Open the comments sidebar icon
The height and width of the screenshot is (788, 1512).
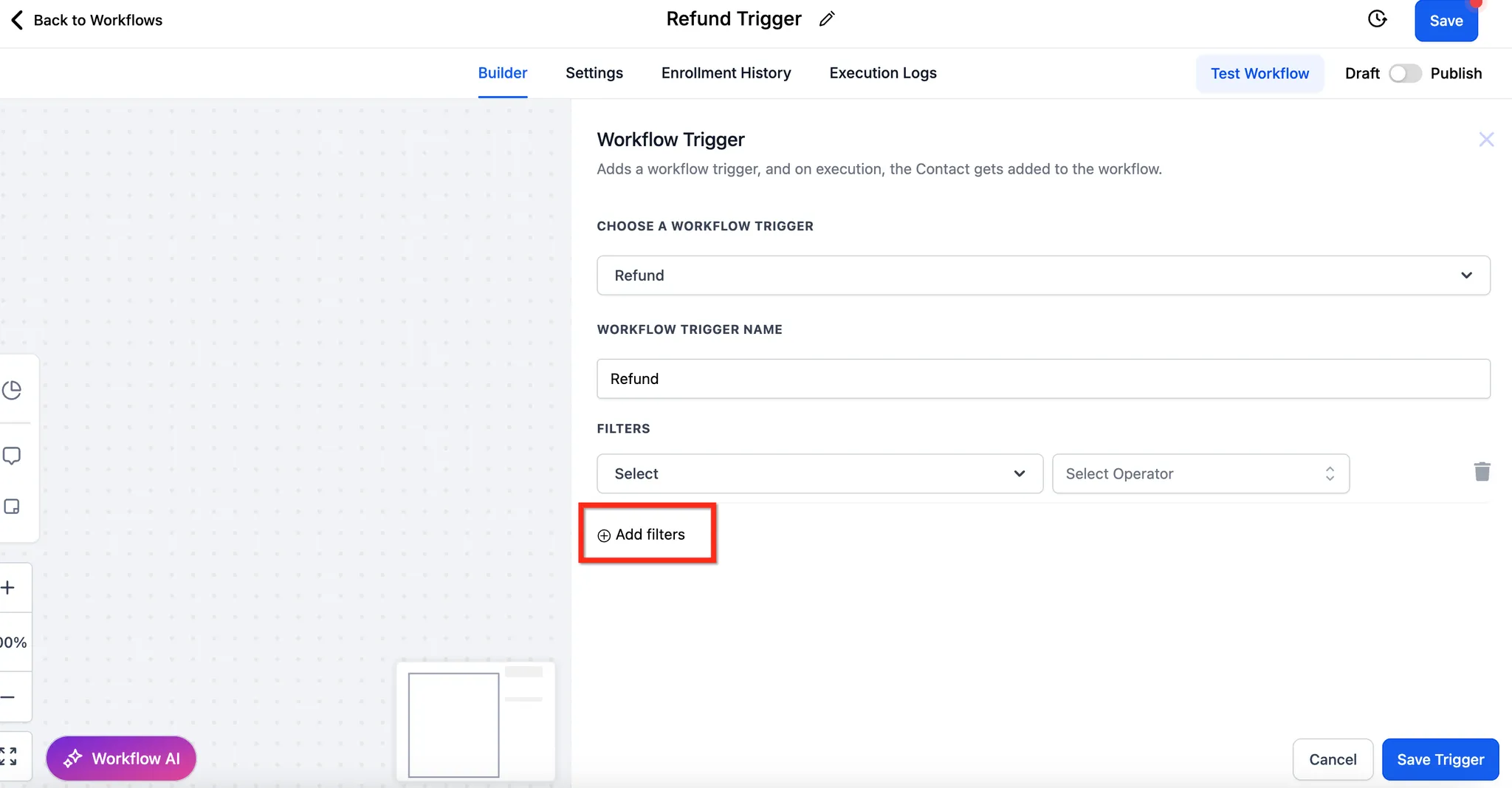(x=12, y=456)
